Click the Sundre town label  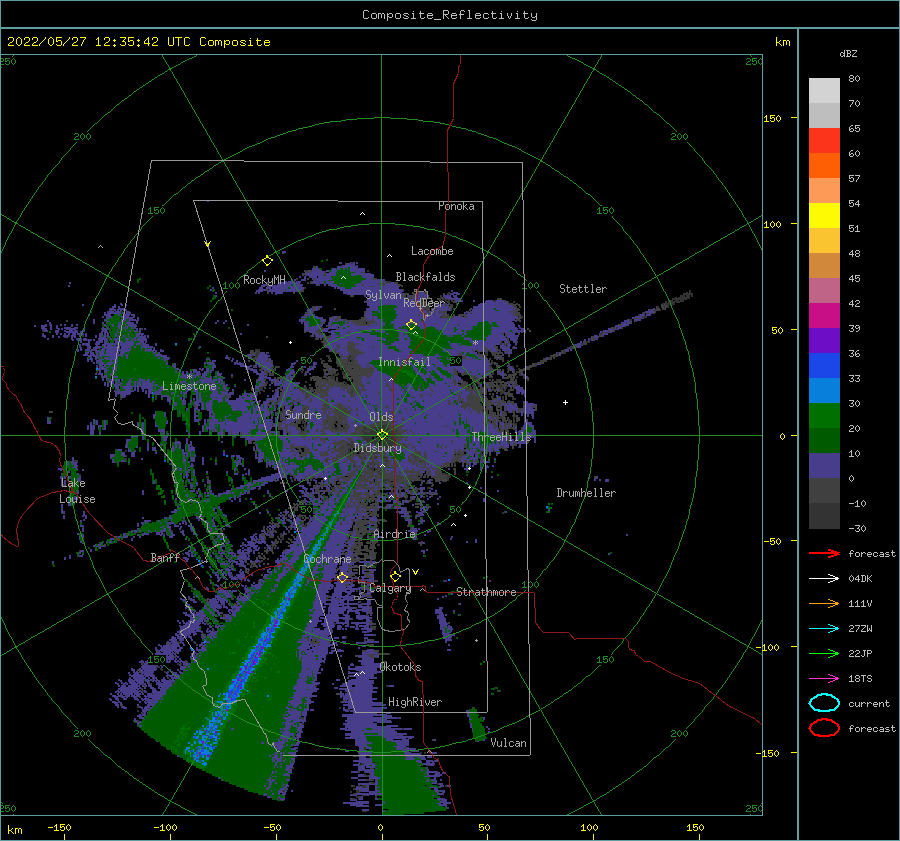pyautogui.click(x=303, y=414)
